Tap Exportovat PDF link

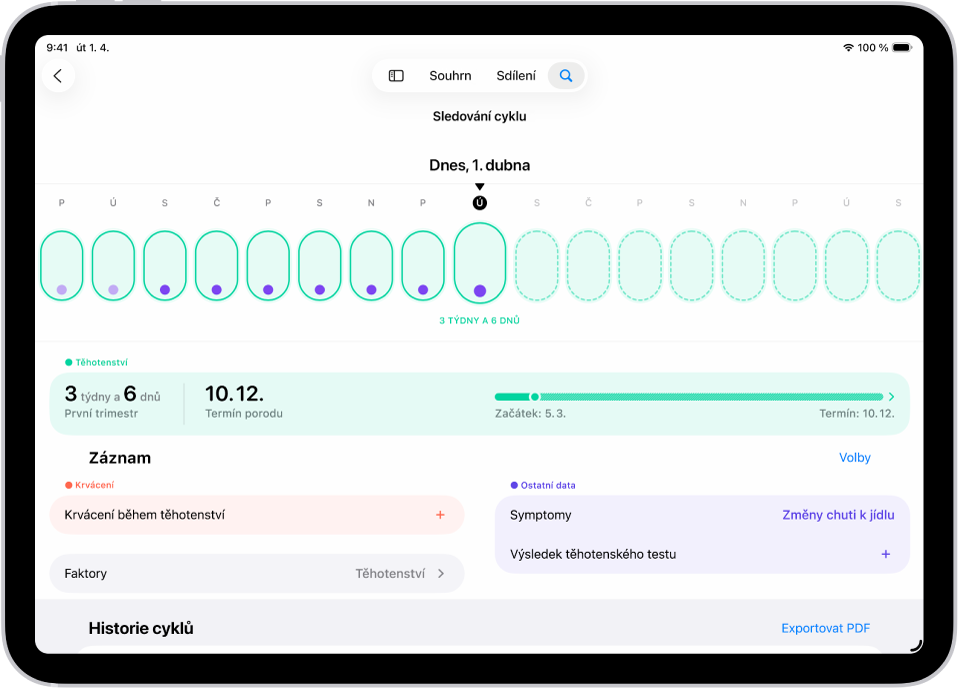coord(825,628)
